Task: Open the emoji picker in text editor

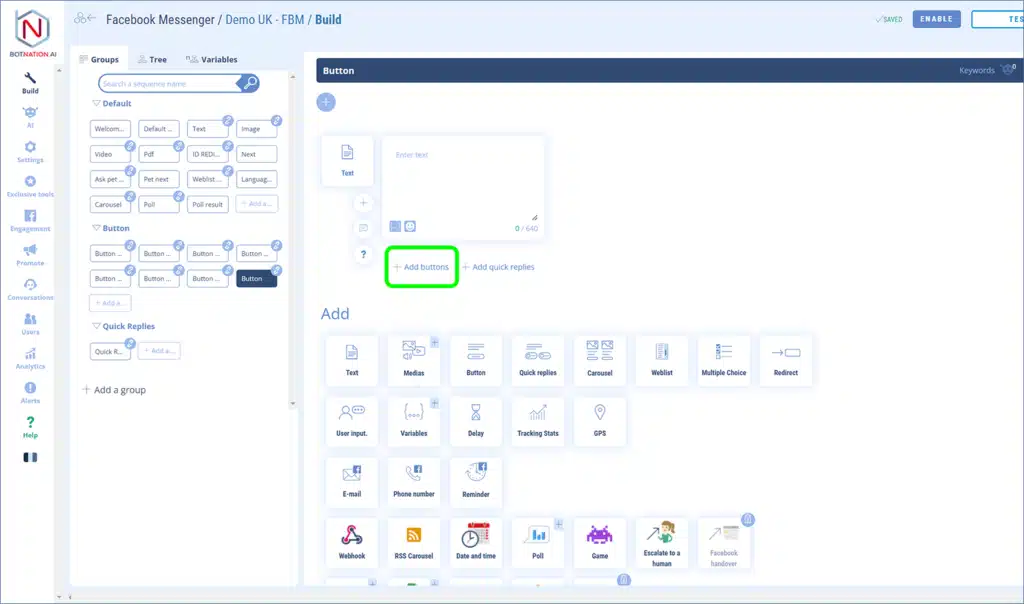Action: click(x=410, y=227)
